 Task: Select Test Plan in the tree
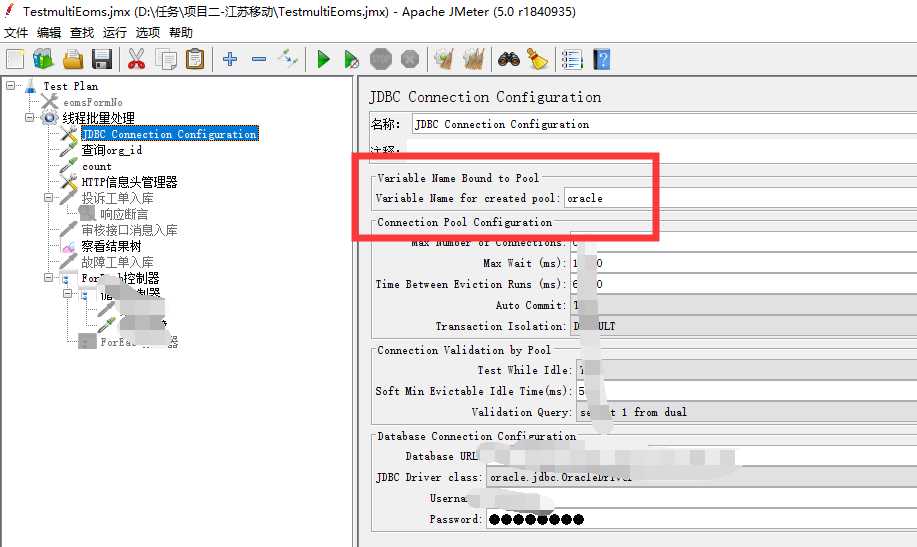point(71,86)
